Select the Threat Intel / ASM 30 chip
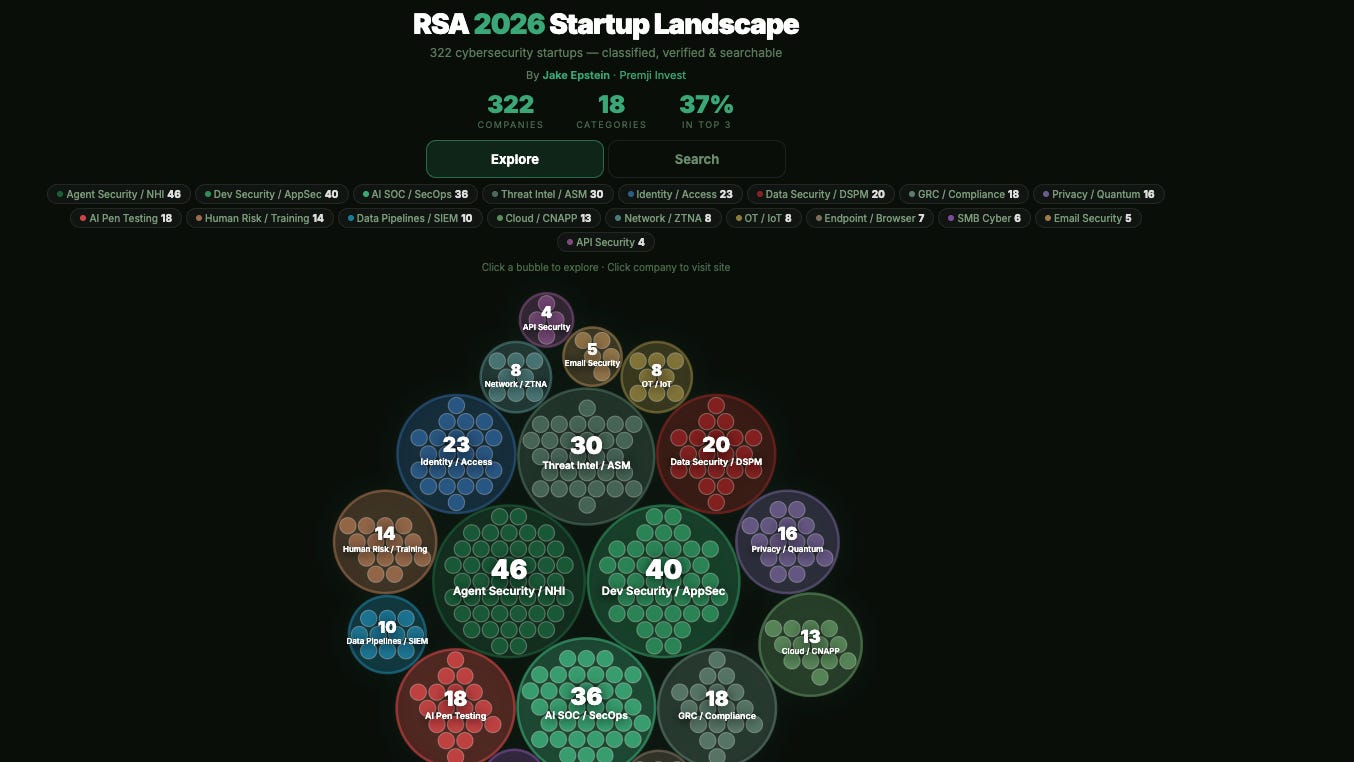The height and width of the screenshot is (762, 1354). click(x=547, y=194)
